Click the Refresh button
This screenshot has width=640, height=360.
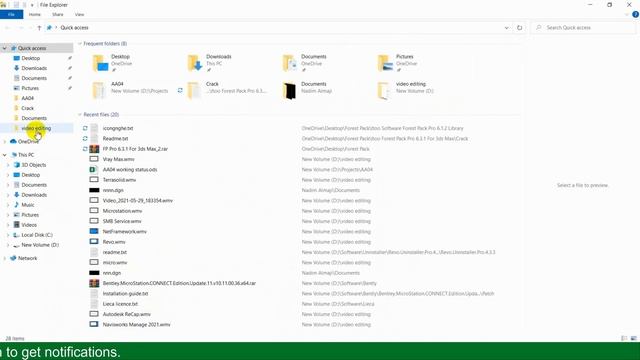[519, 28]
